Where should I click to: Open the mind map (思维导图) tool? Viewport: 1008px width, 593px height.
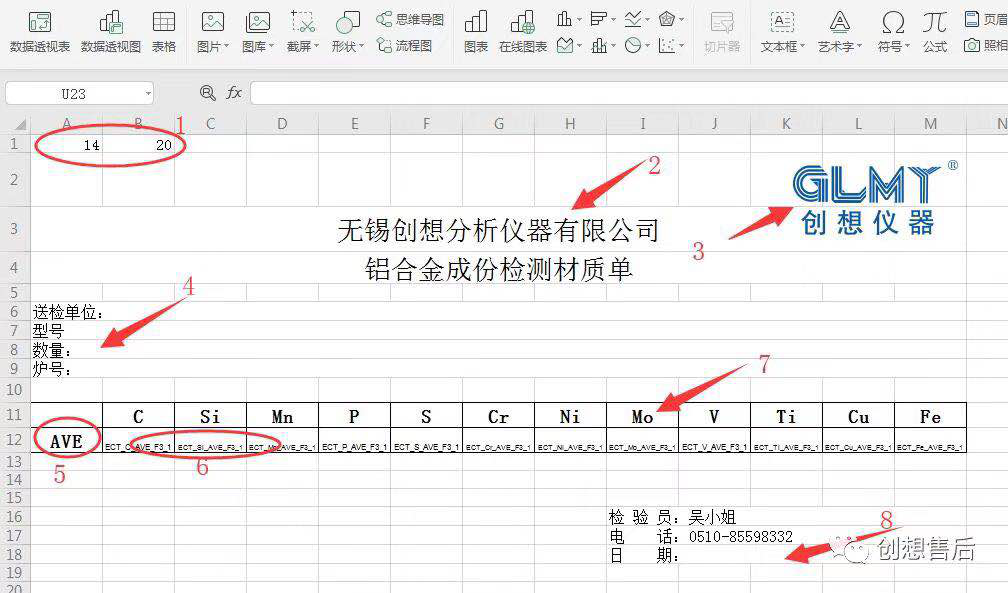(x=410, y=19)
